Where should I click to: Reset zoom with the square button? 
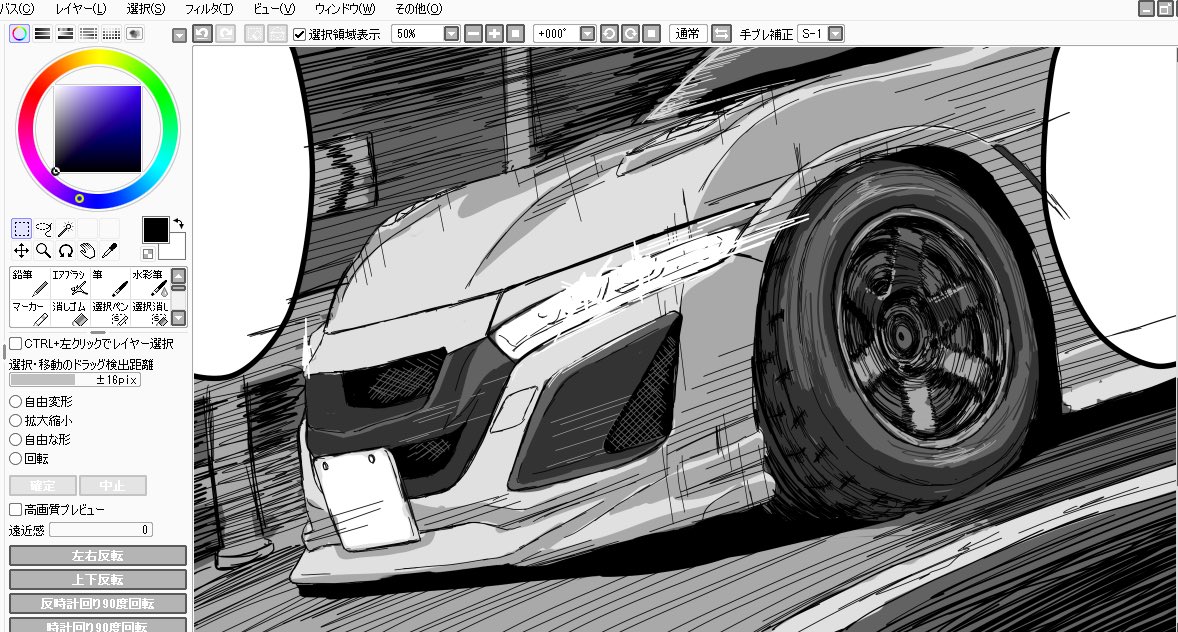(515, 34)
